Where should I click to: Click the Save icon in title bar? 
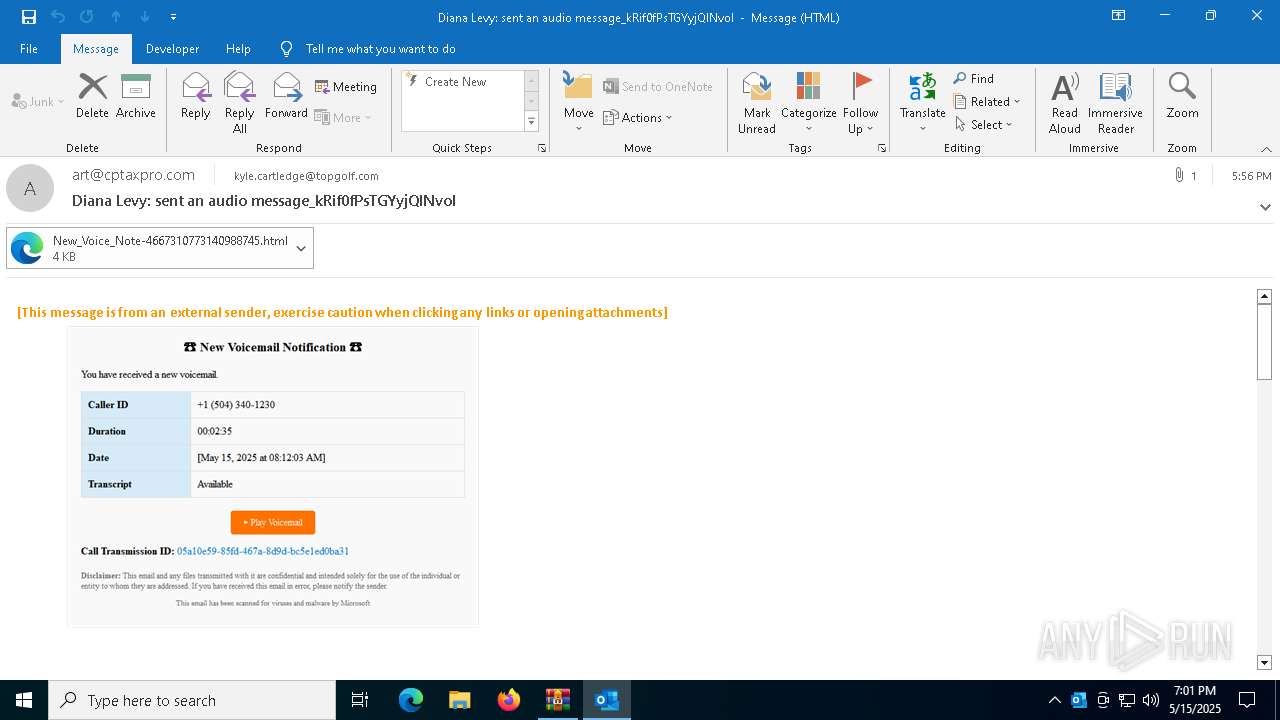(29, 16)
